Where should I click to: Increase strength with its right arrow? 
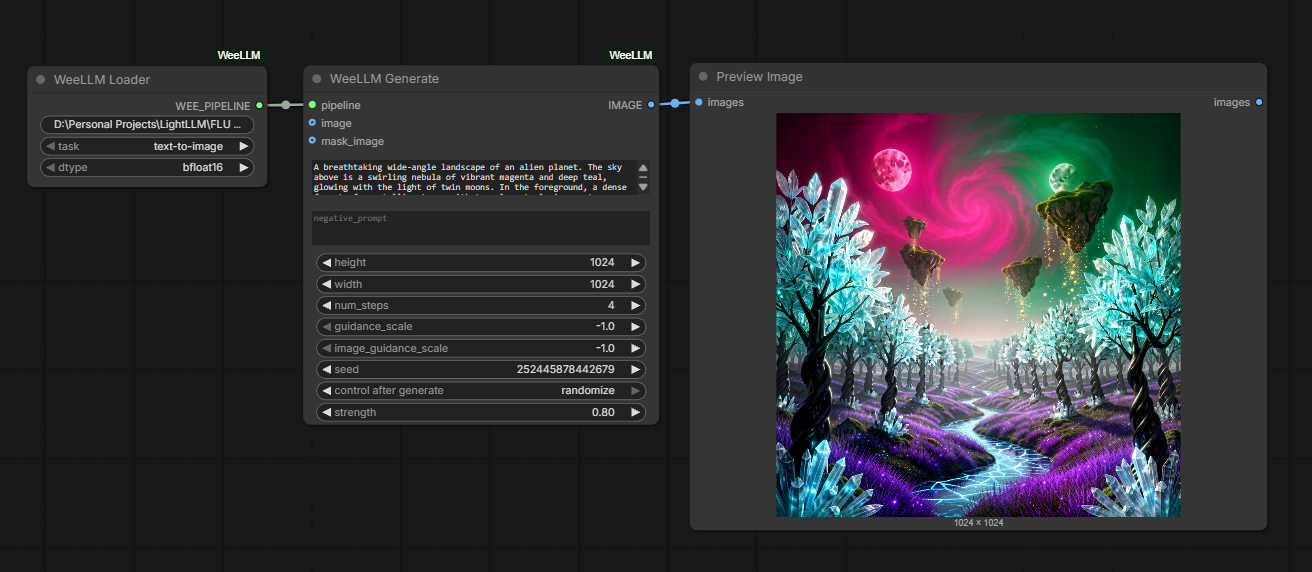[x=635, y=412]
